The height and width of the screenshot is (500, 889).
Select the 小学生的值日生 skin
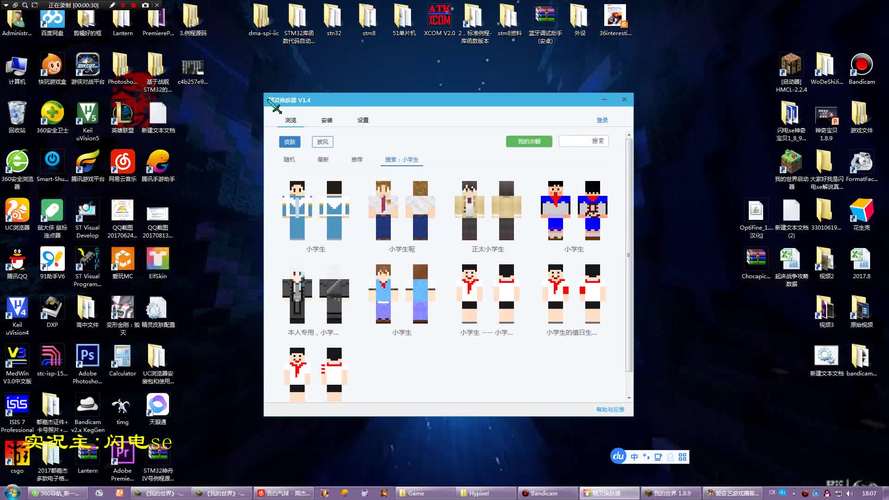(574, 300)
